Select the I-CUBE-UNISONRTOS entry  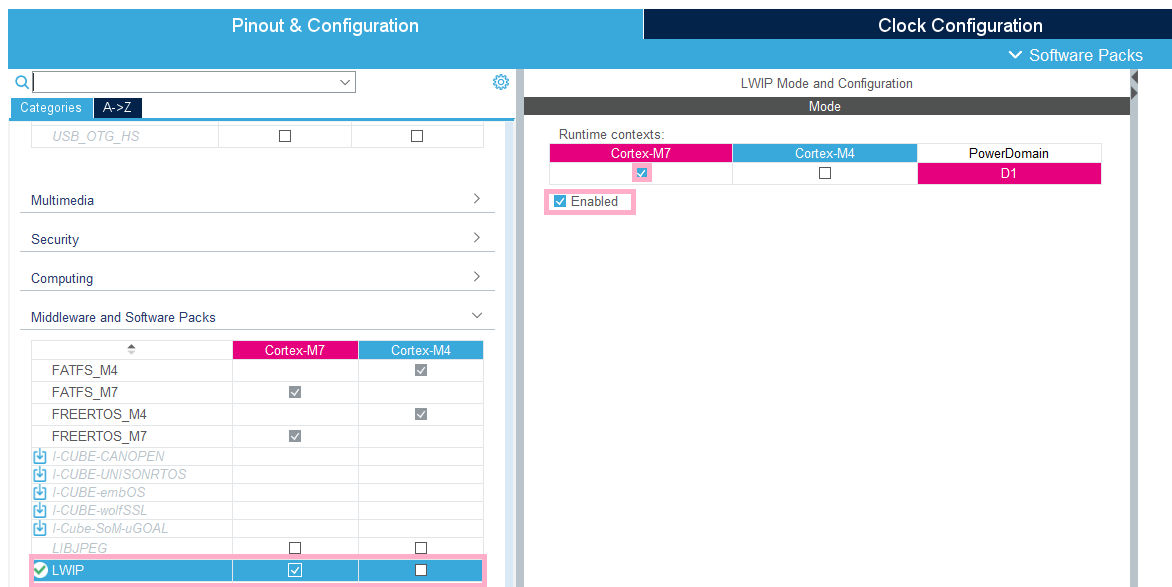[x=119, y=474]
